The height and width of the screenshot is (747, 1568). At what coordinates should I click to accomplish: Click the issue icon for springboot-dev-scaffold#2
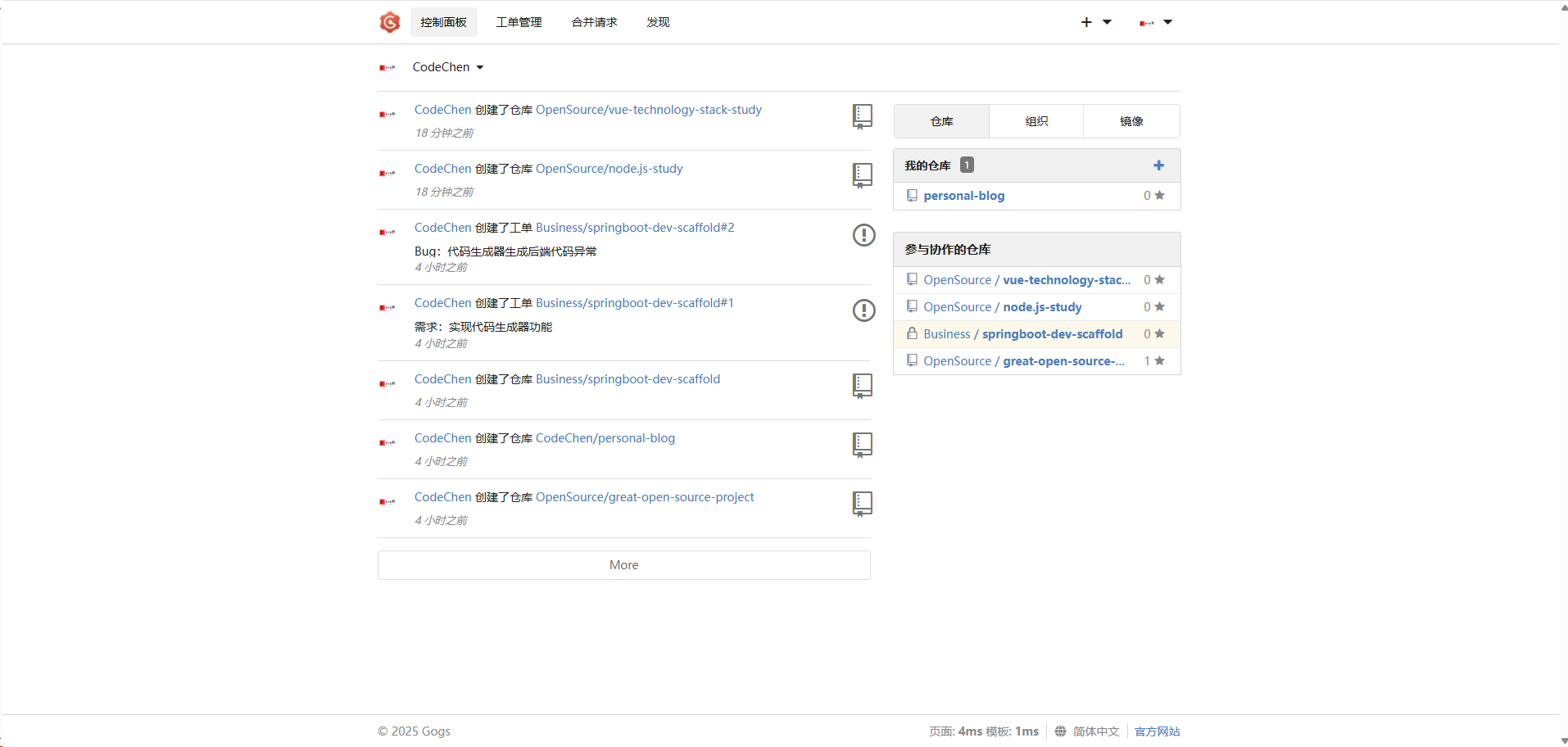(x=863, y=235)
